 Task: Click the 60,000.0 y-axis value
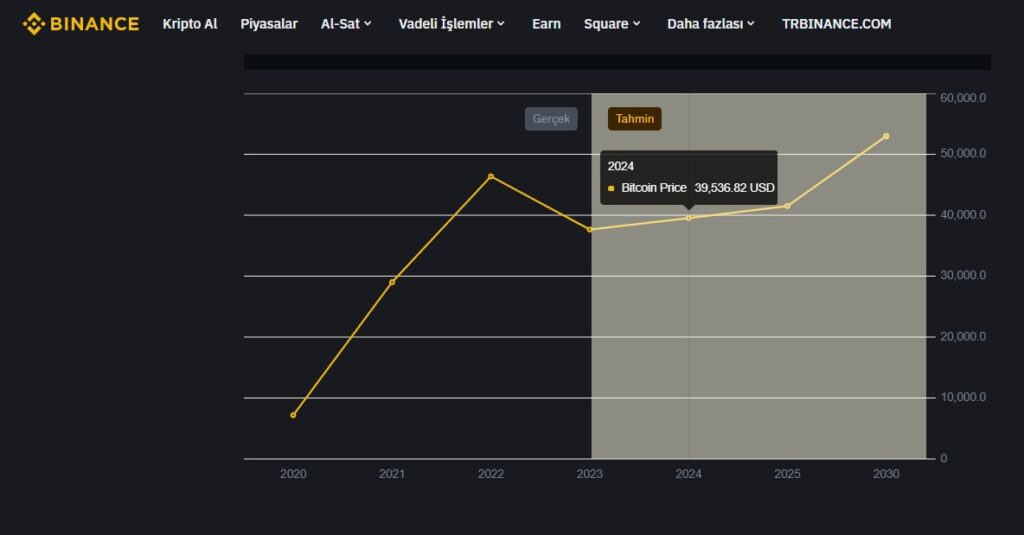(x=963, y=98)
